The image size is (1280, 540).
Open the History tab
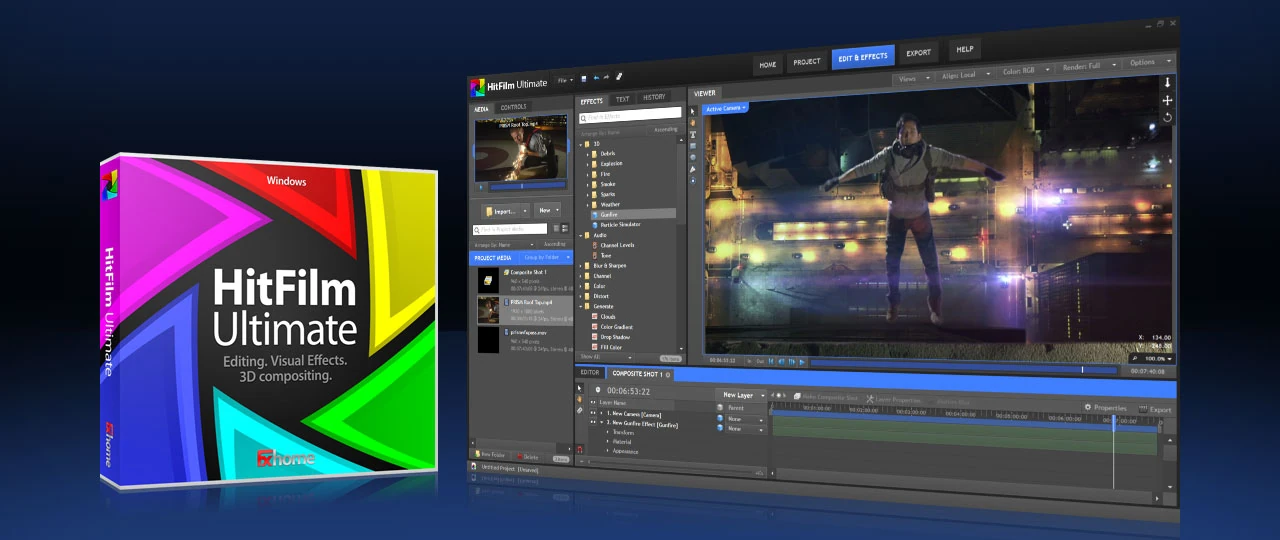pyautogui.click(x=654, y=98)
